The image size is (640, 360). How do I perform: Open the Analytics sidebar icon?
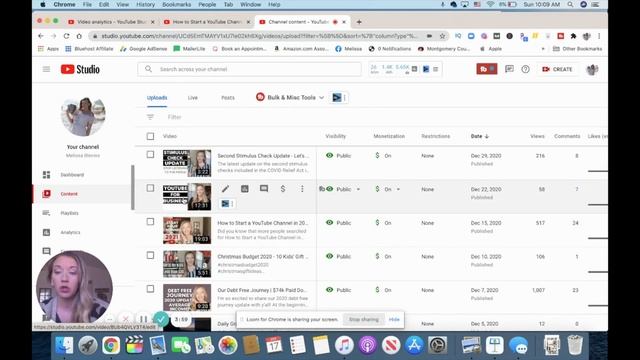[47, 232]
